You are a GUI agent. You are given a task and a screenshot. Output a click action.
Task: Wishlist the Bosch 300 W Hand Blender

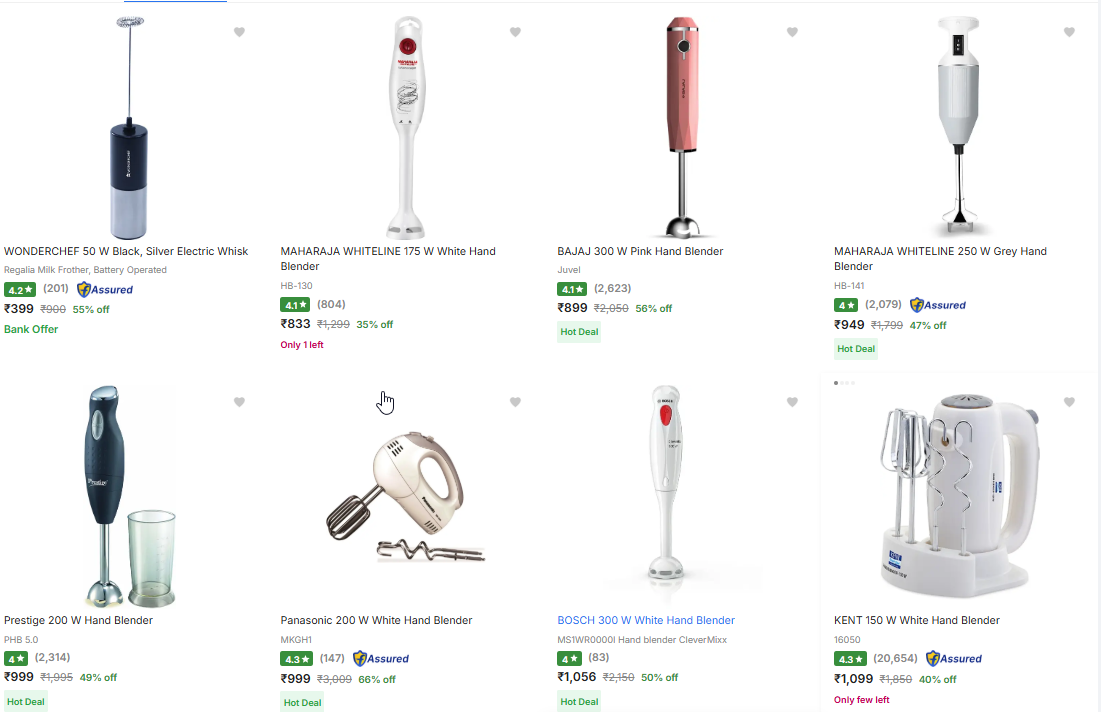(792, 402)
